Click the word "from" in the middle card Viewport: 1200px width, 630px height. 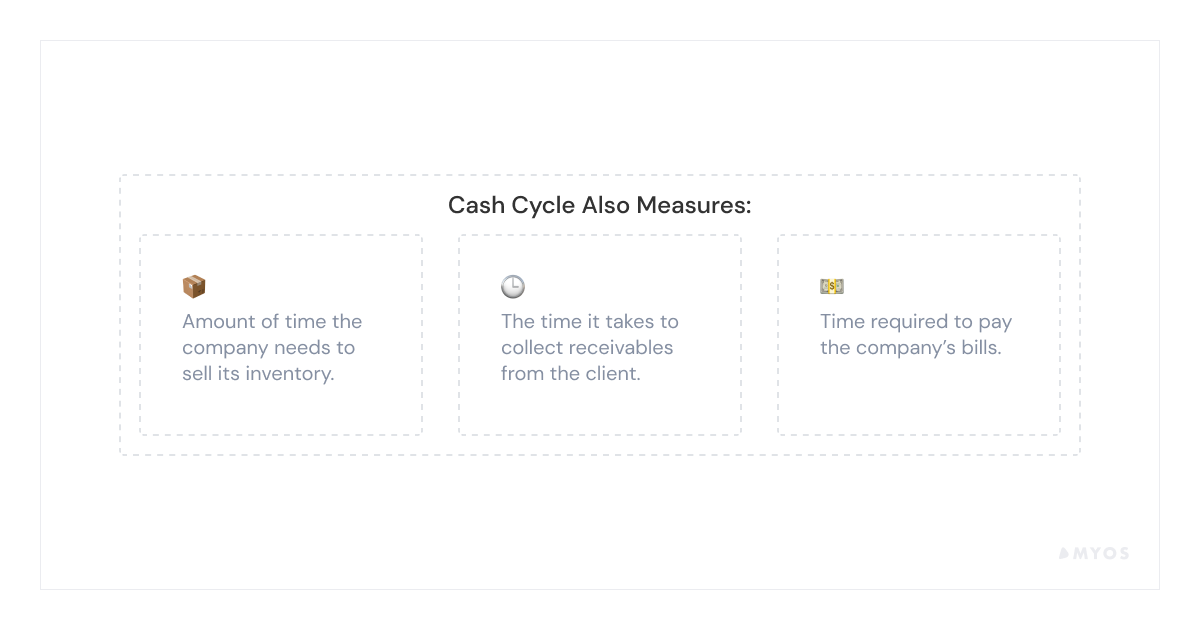[x=522, y=374]
